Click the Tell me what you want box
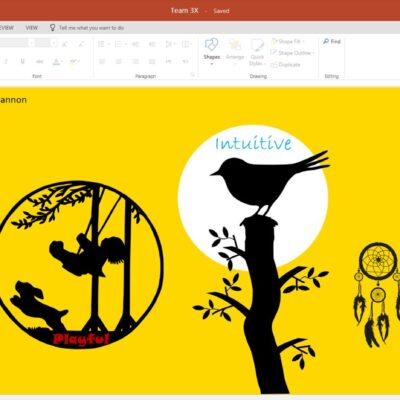The width and height of the screenshot is (400, 400). coord(91,28)
